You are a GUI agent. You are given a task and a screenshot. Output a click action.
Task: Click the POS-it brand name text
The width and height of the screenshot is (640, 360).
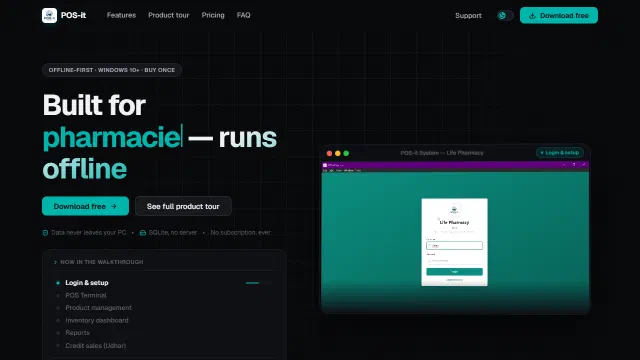pyautogui.click(x=73, y=16)
